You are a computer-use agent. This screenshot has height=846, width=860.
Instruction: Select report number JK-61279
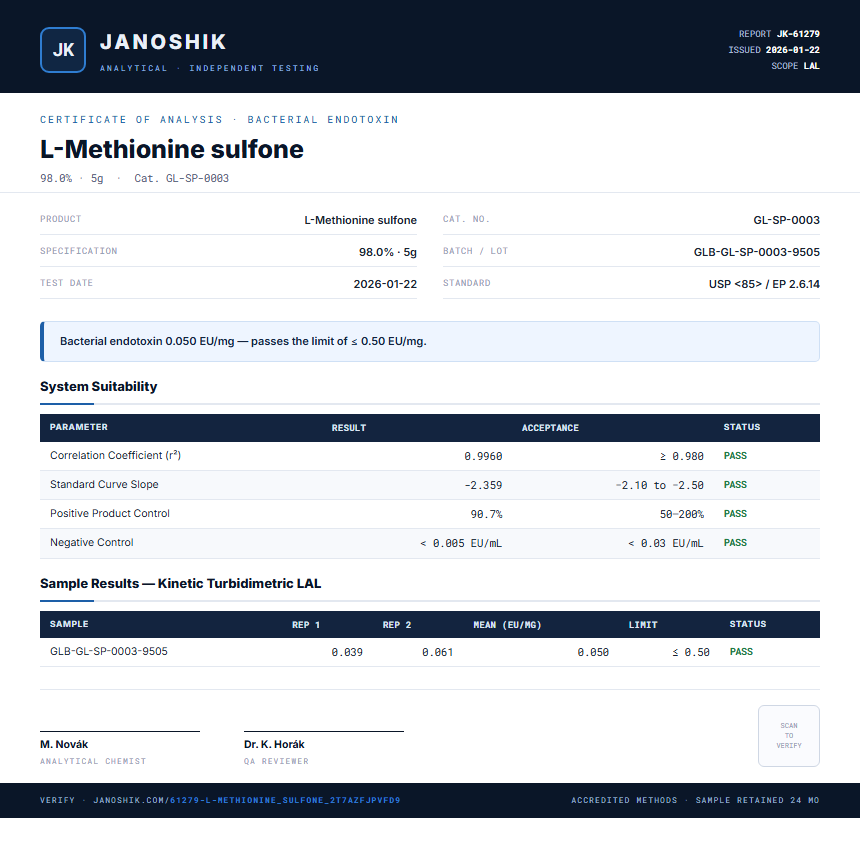pyautogui.click(x=798, y=34)
